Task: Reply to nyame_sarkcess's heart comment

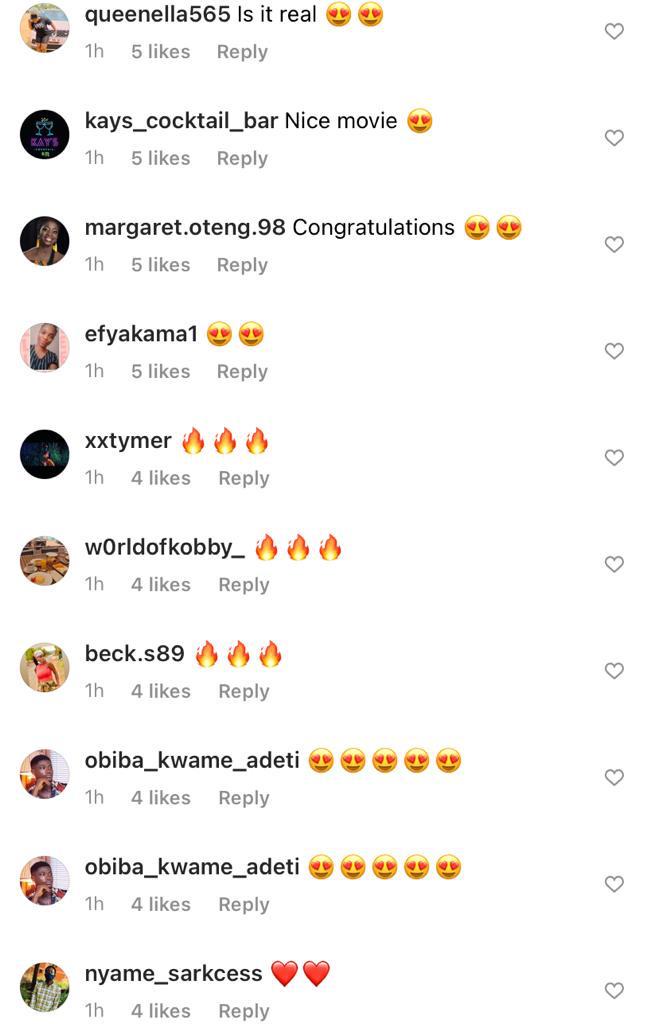Action: click(244, 1010)
